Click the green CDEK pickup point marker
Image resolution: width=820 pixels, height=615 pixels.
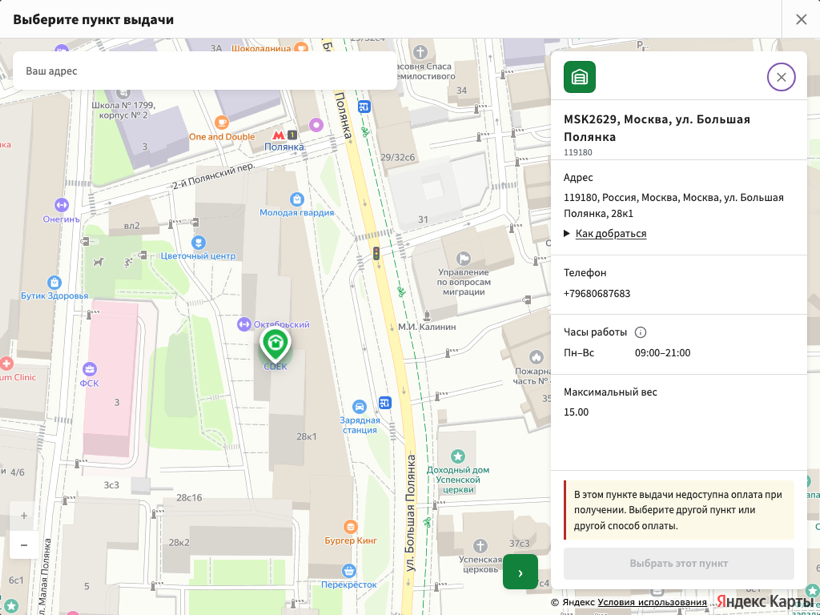275,345
